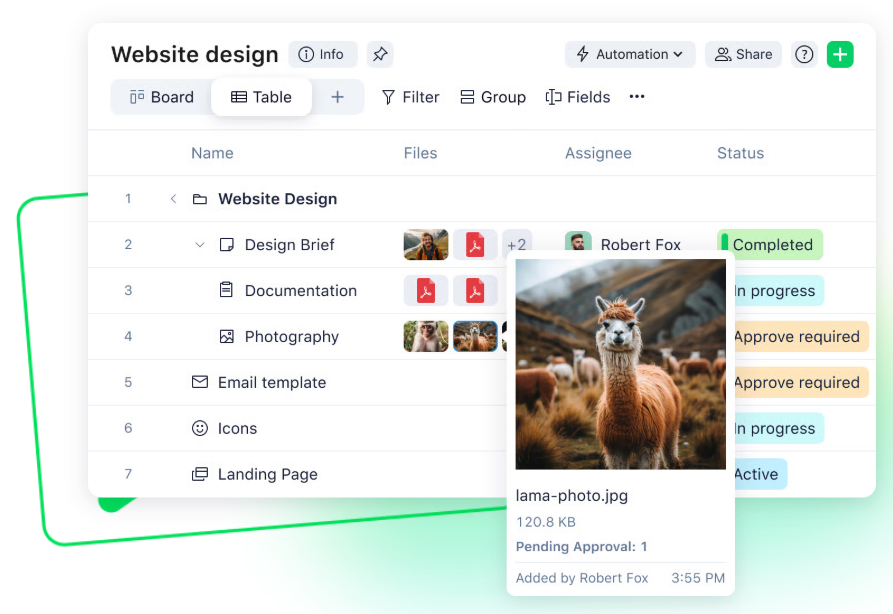Open the Fields settings
The image size is (893, 614).
578,97
